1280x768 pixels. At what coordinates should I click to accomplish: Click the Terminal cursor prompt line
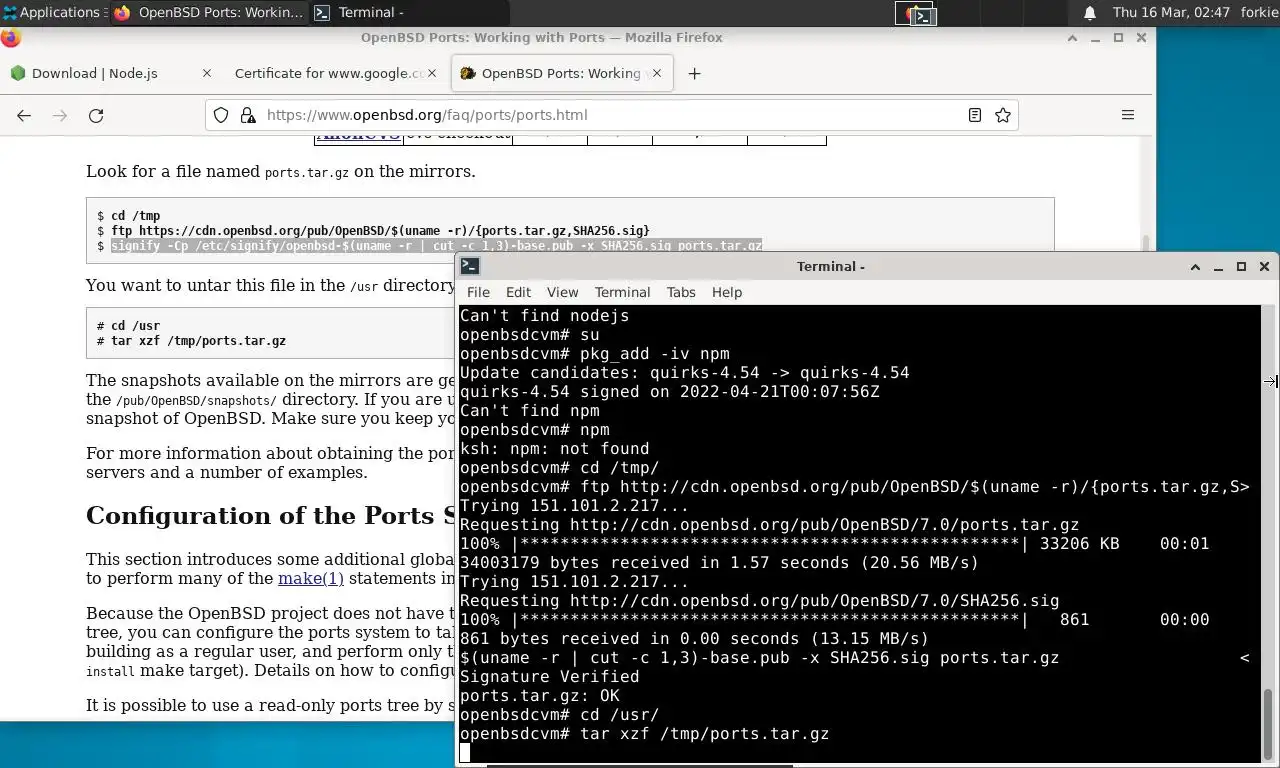point(465,753)
